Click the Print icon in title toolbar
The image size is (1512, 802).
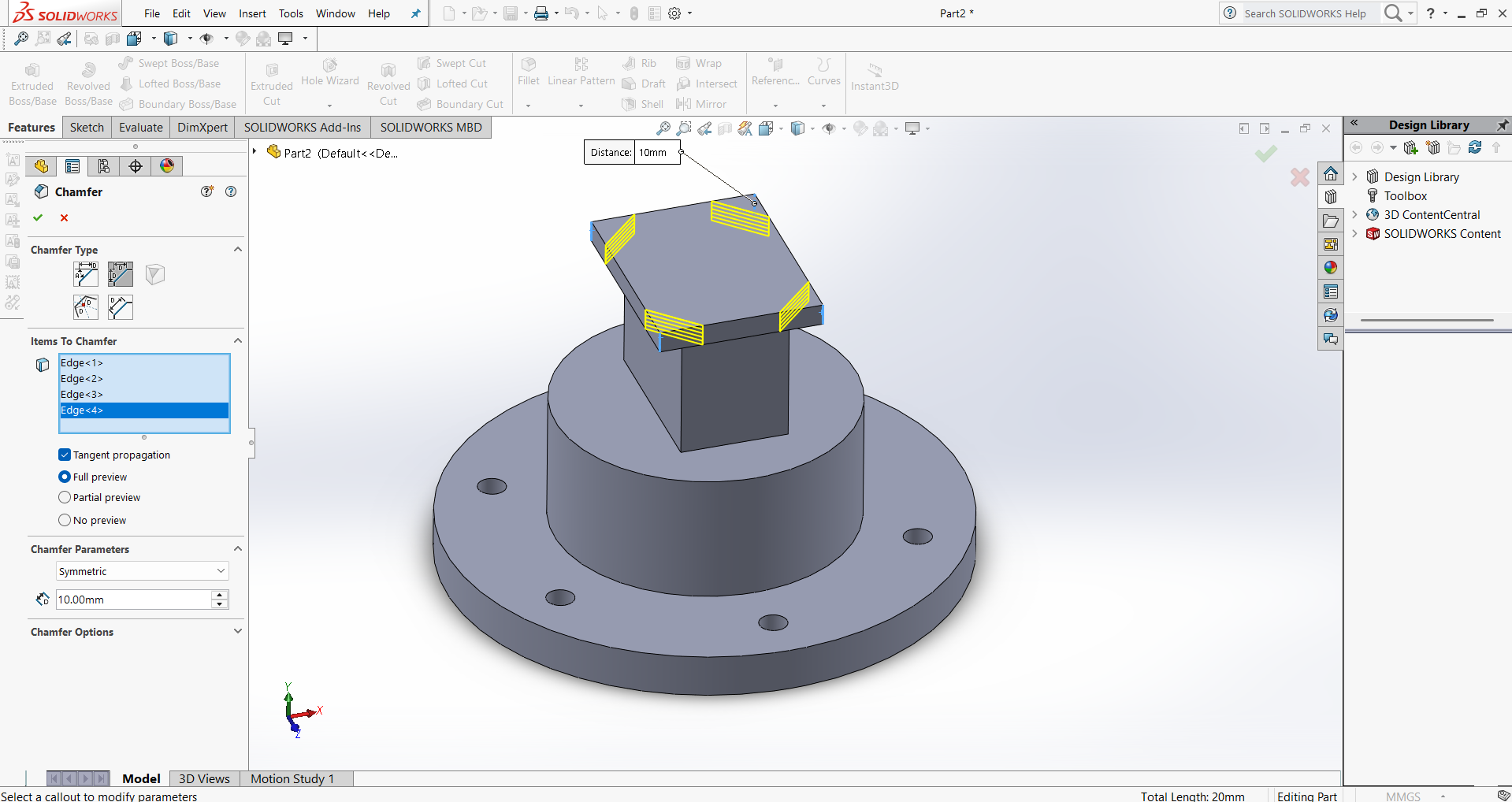tap(541, 13)
